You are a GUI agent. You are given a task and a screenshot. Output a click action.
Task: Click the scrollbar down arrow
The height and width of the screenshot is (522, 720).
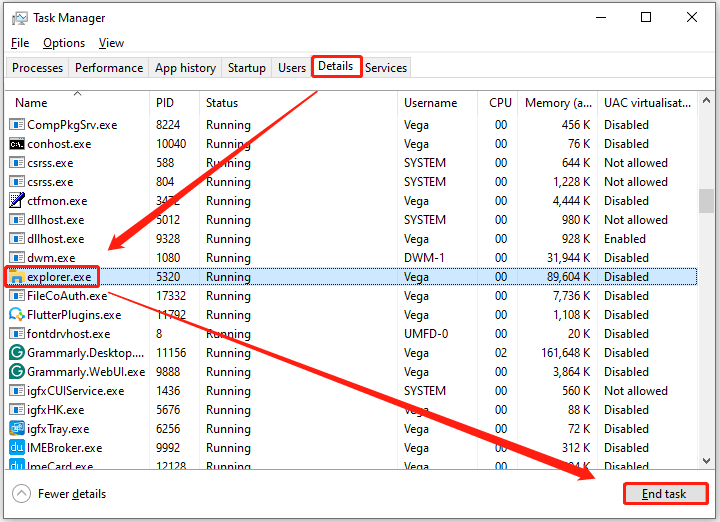pyautogui.click(x=707, y=460)
